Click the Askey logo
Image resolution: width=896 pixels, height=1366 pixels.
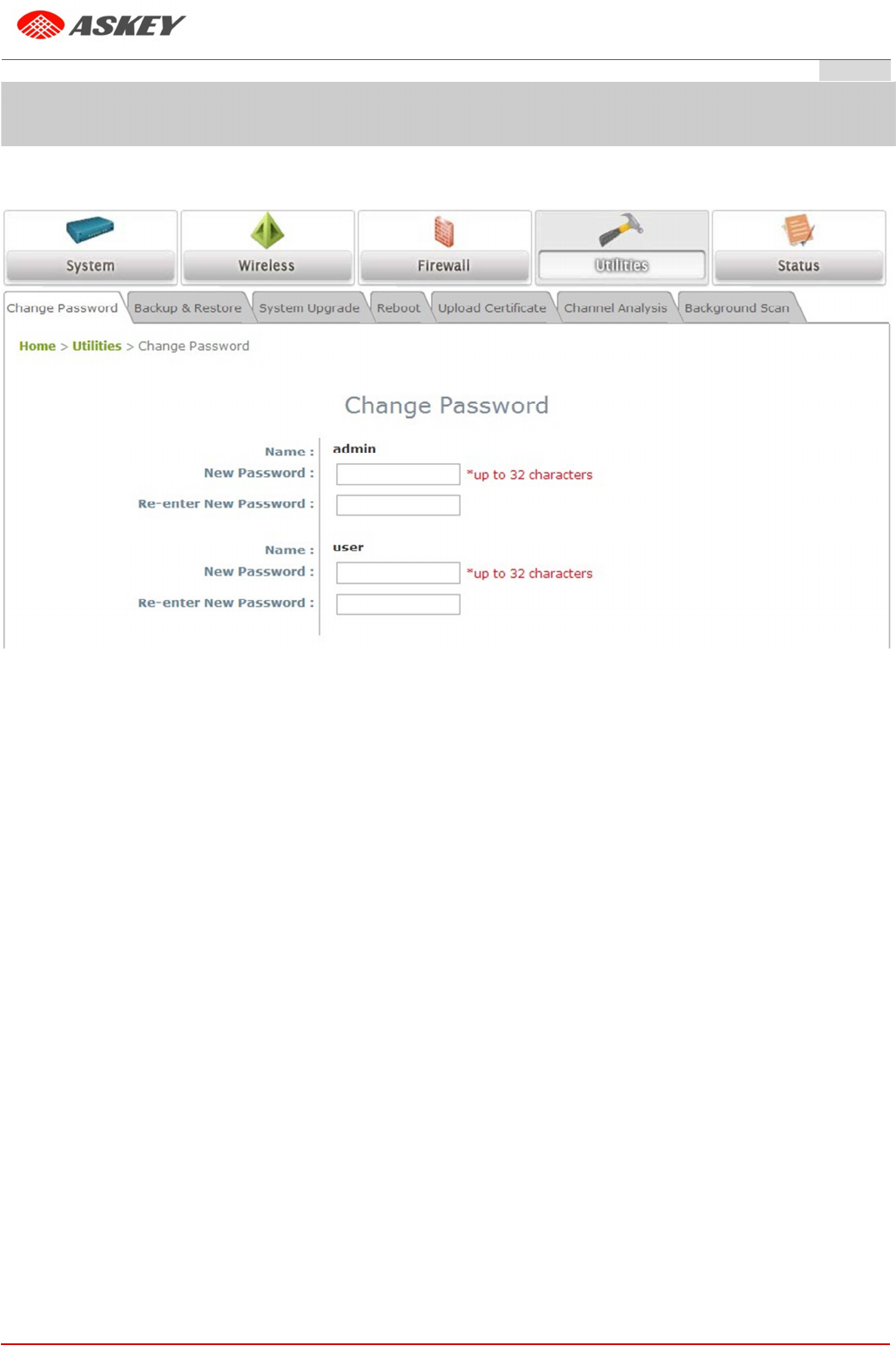click(101, 25)
